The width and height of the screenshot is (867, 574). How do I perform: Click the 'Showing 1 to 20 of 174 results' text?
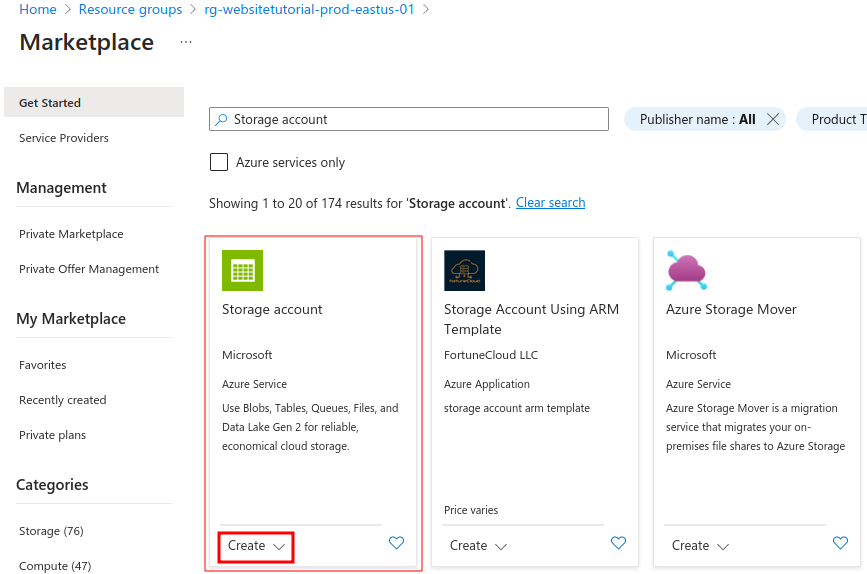pyautogui.click(x=359, y=203)
